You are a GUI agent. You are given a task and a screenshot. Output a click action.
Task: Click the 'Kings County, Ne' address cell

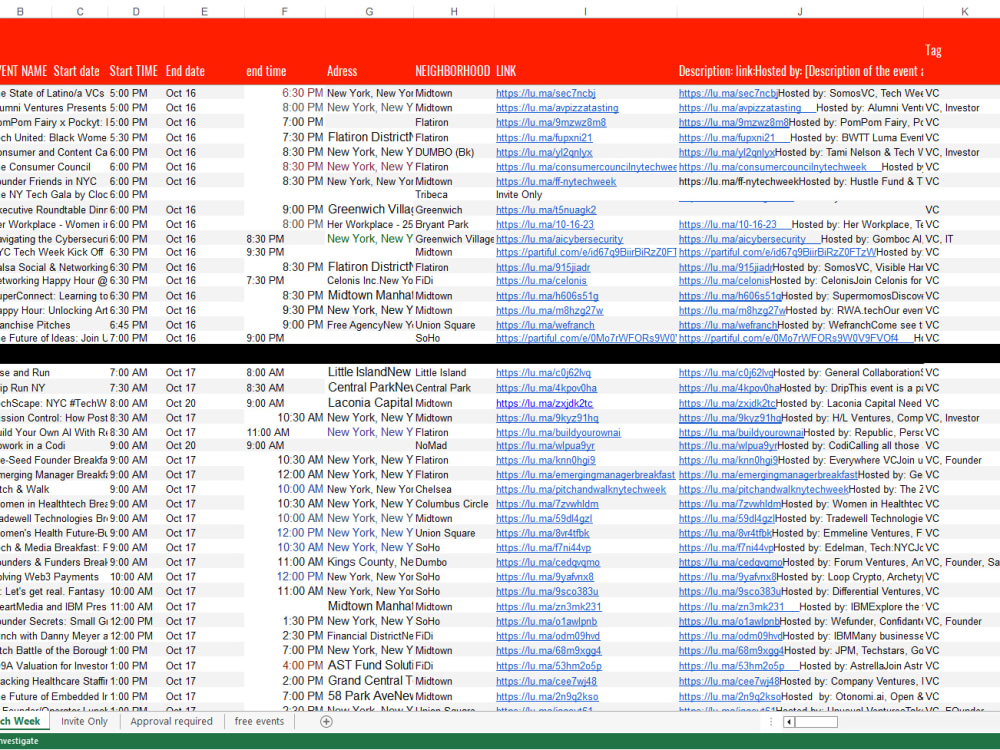pyautogui.click(x=370, y=562)
